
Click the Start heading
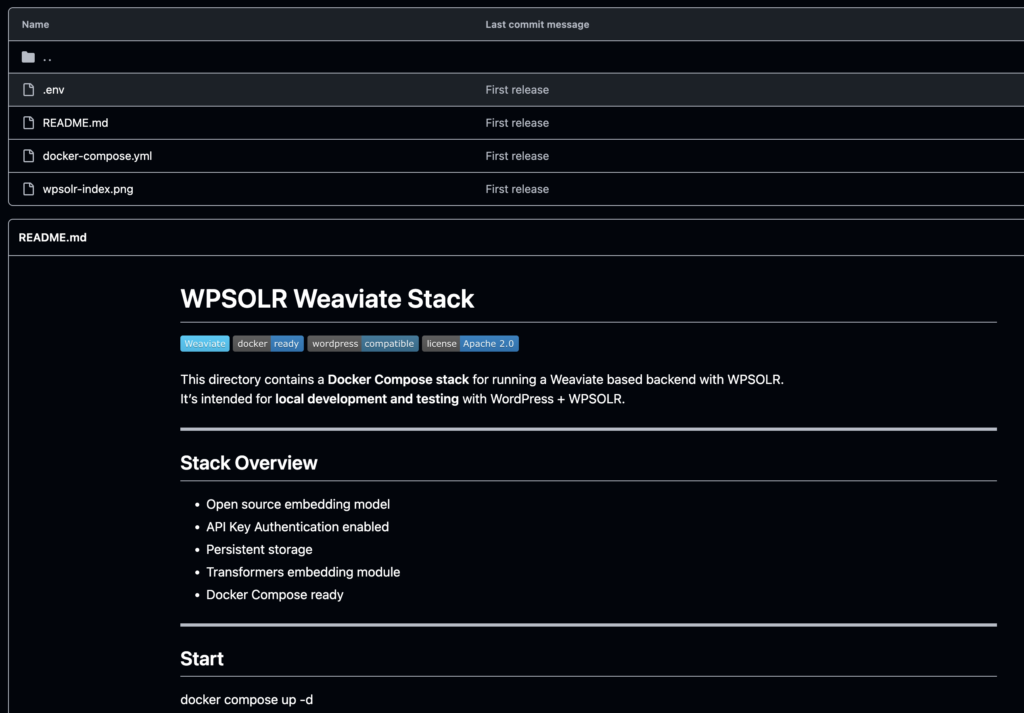point(202,659)
